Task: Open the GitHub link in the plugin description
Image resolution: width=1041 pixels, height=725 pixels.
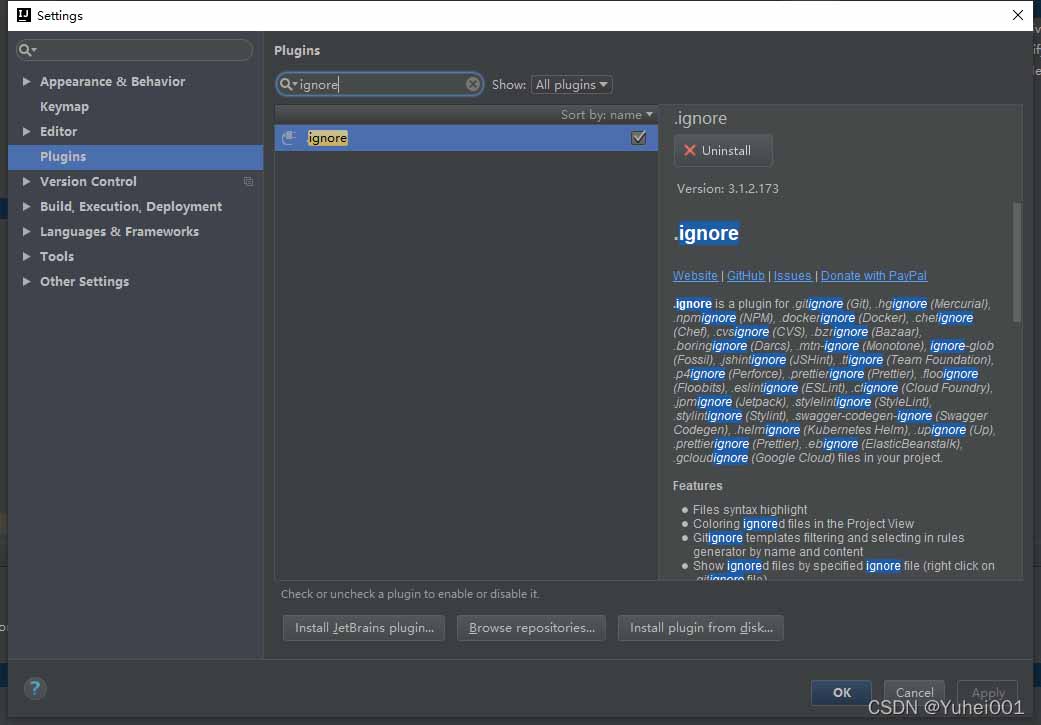Action: (x=746, y=276)
